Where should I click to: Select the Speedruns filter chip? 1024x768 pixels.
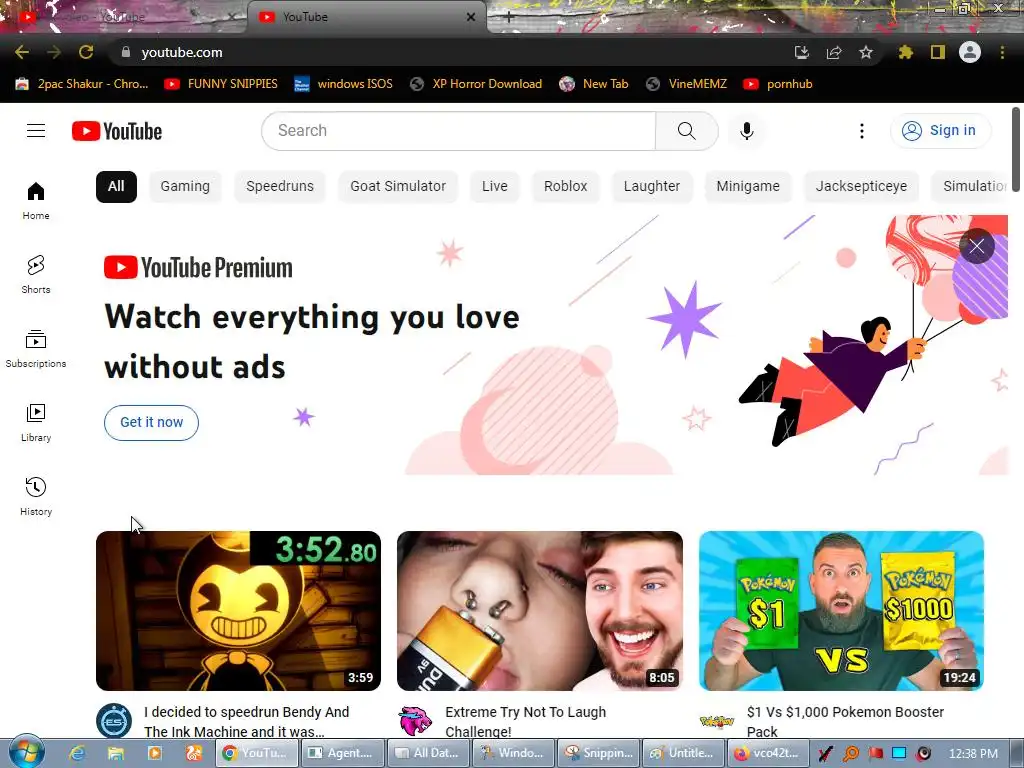tap(280, 186)
